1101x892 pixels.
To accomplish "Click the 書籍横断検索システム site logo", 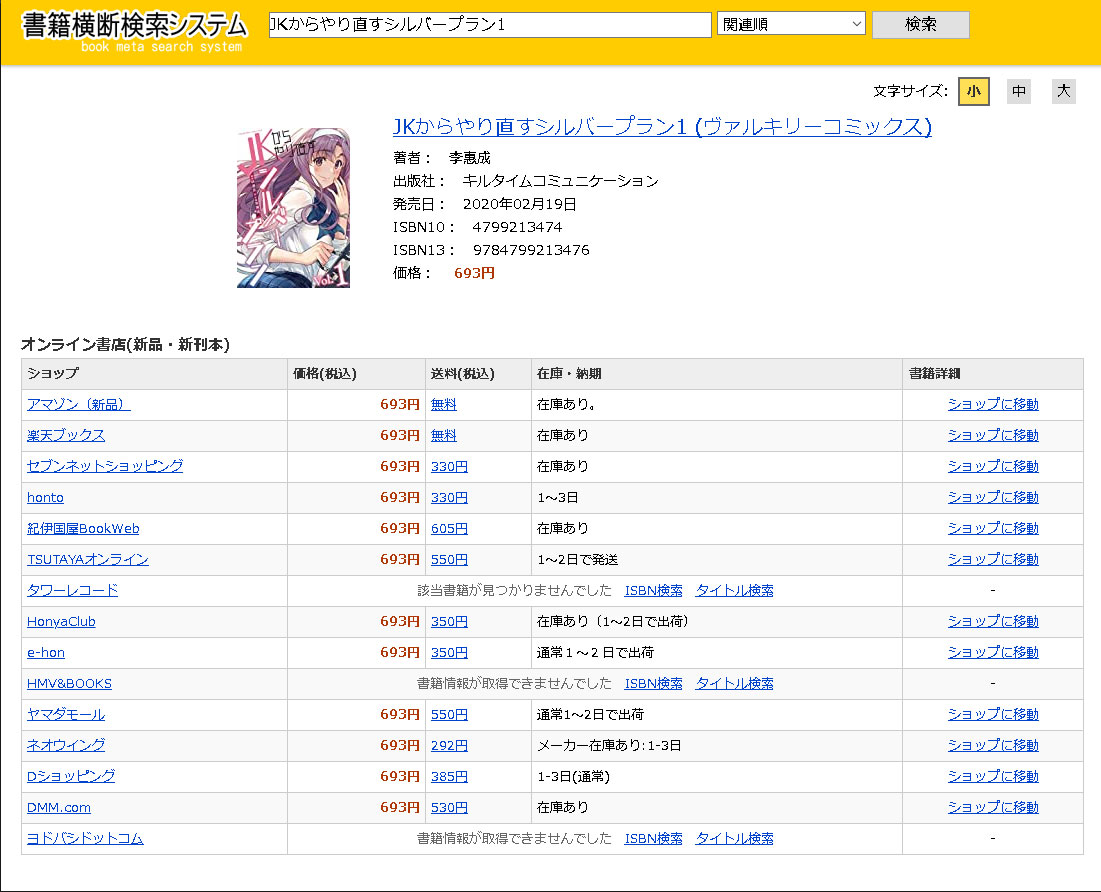I will pyautogui.click(x=134, y=32).
